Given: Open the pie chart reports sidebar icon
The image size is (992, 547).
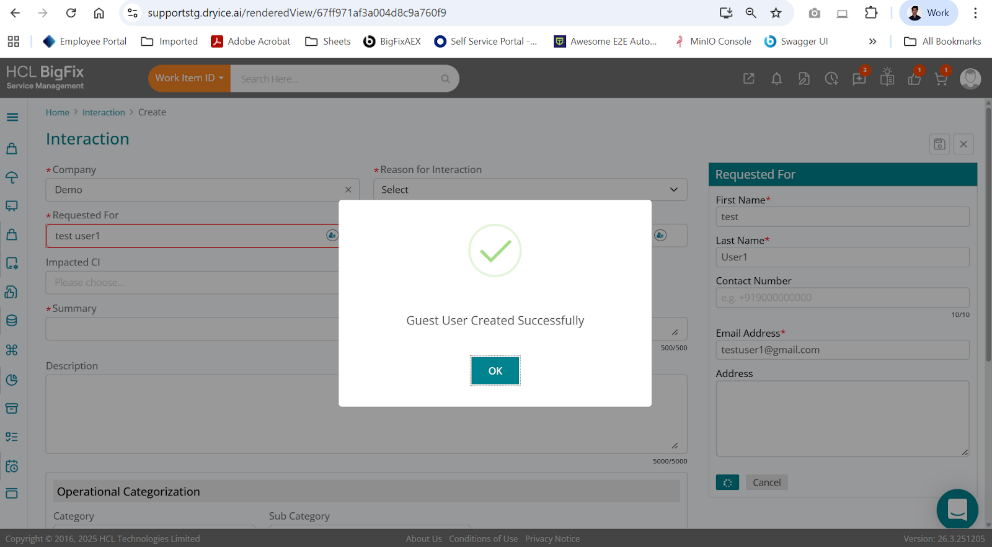Looking at the screenshot, I should 11,379.
